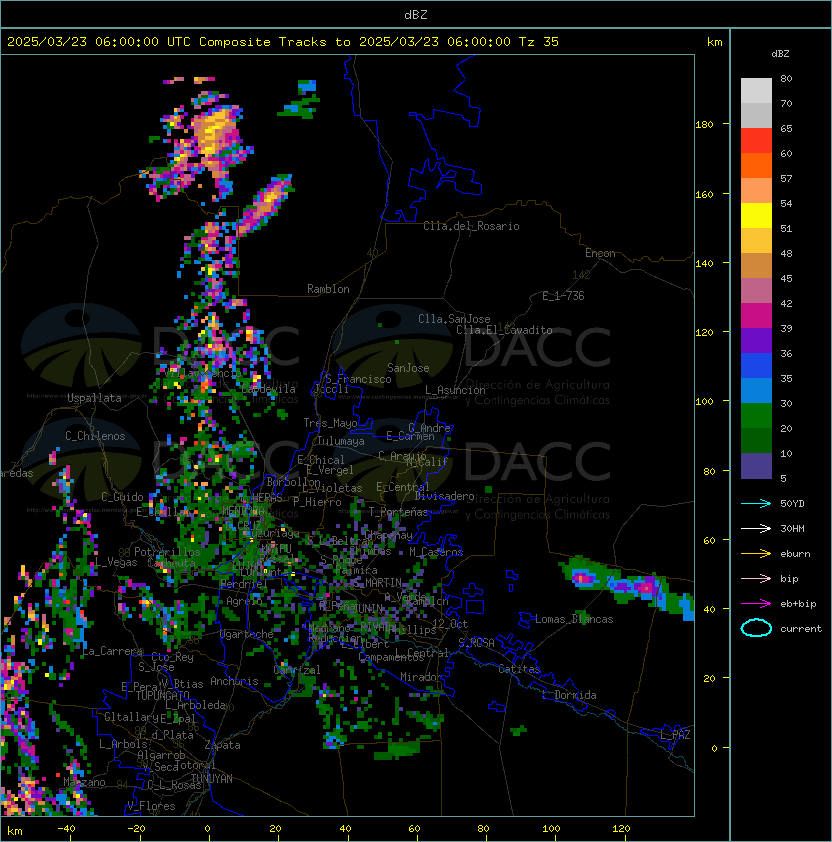Pick the light blue 30–35 dBZ swatch

[756, 390]
